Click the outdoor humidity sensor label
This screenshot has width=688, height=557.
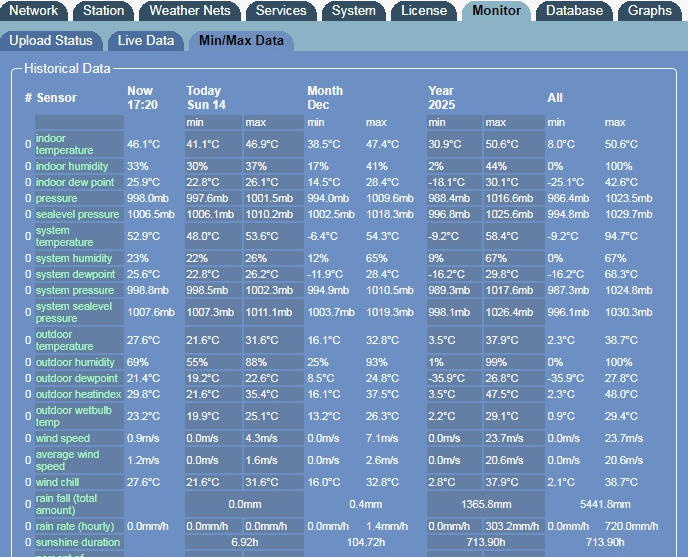[76, 362]
